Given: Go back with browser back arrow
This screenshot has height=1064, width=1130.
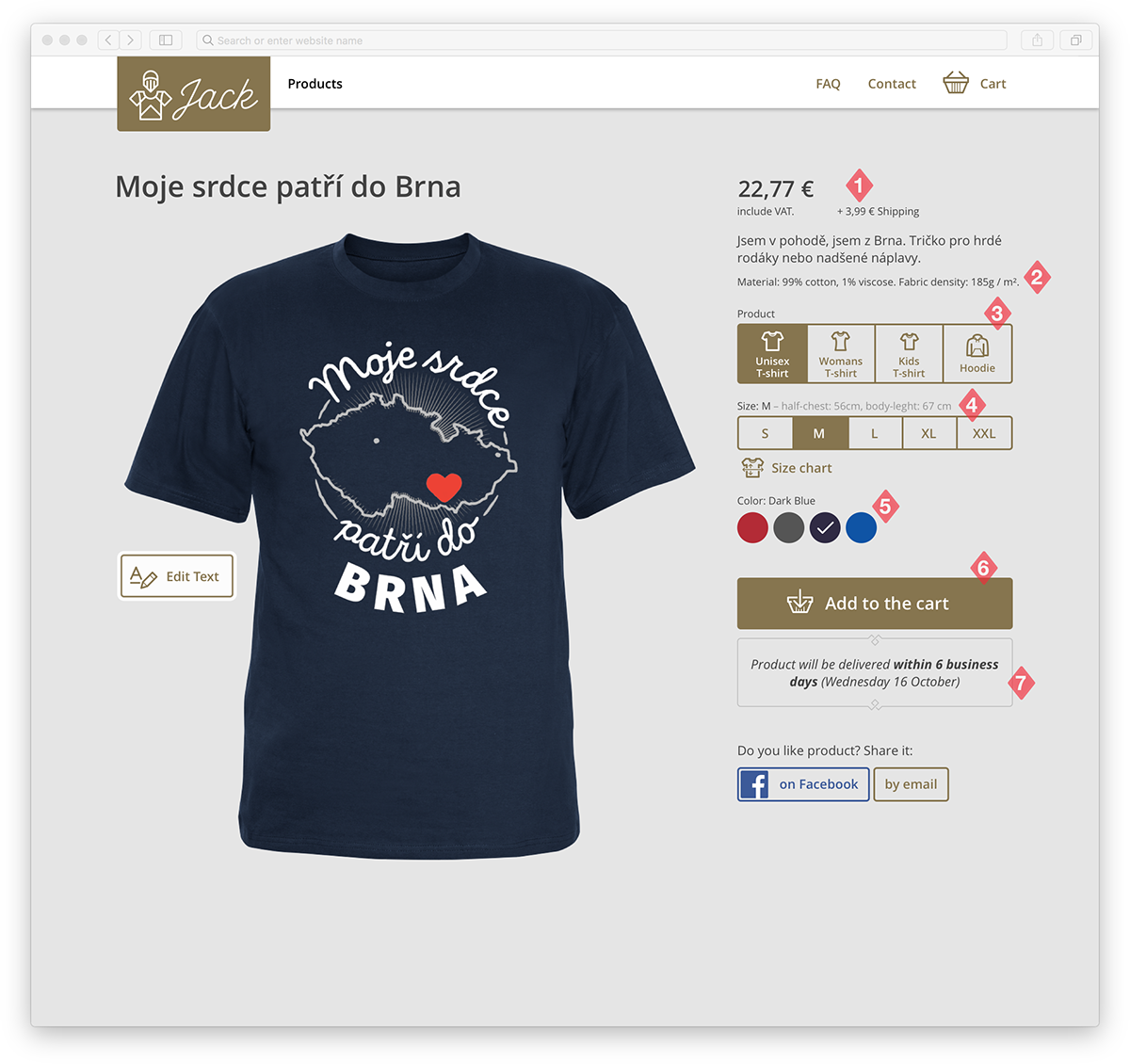Looking at the screenshot, I should coord(109,40).
